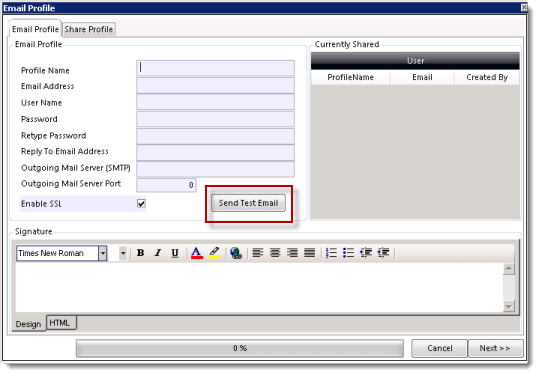Align signature text left
Image resolution: width=539 pixels, height=375 pixels.
tap(258, 253)
